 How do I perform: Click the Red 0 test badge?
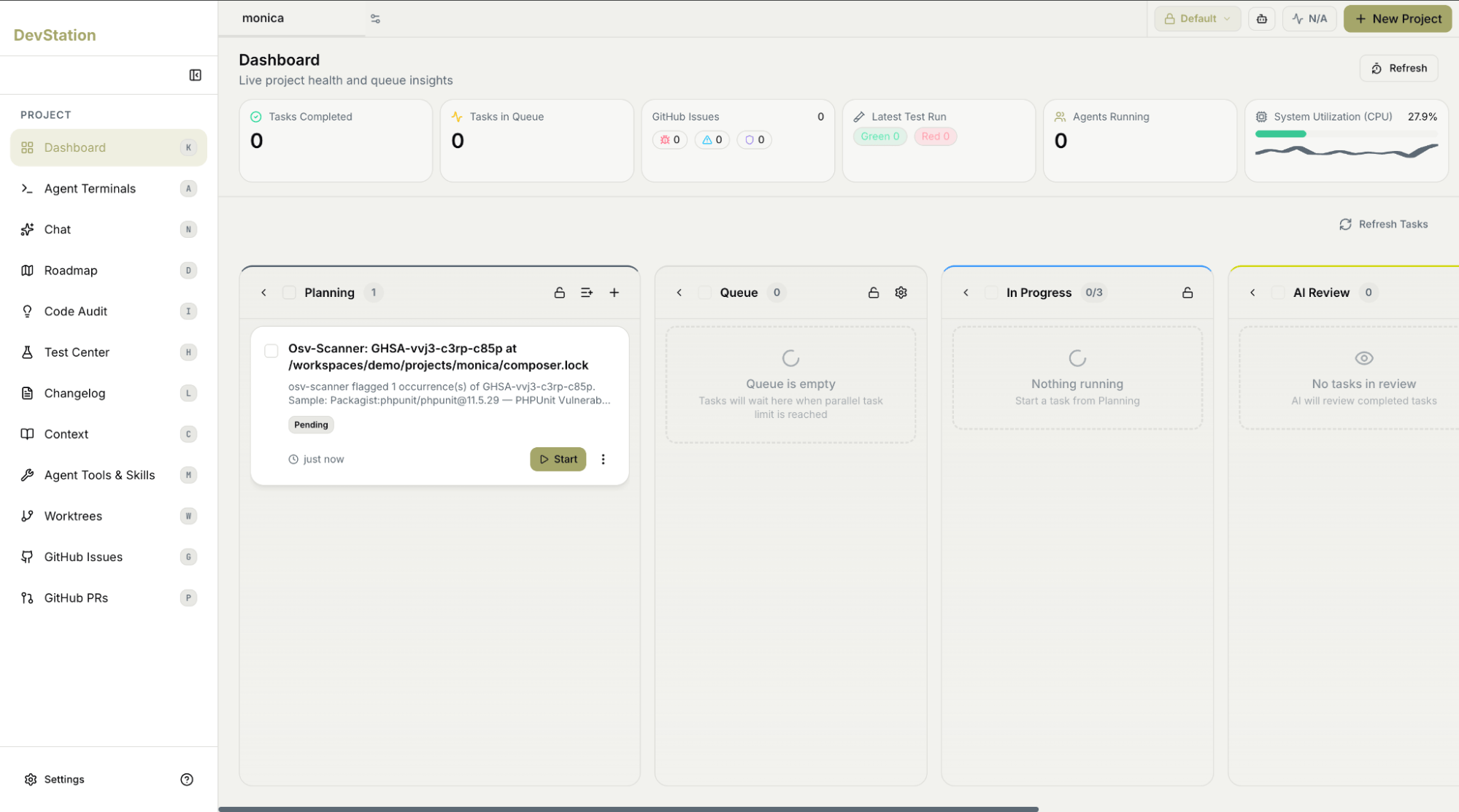point(935,136)
